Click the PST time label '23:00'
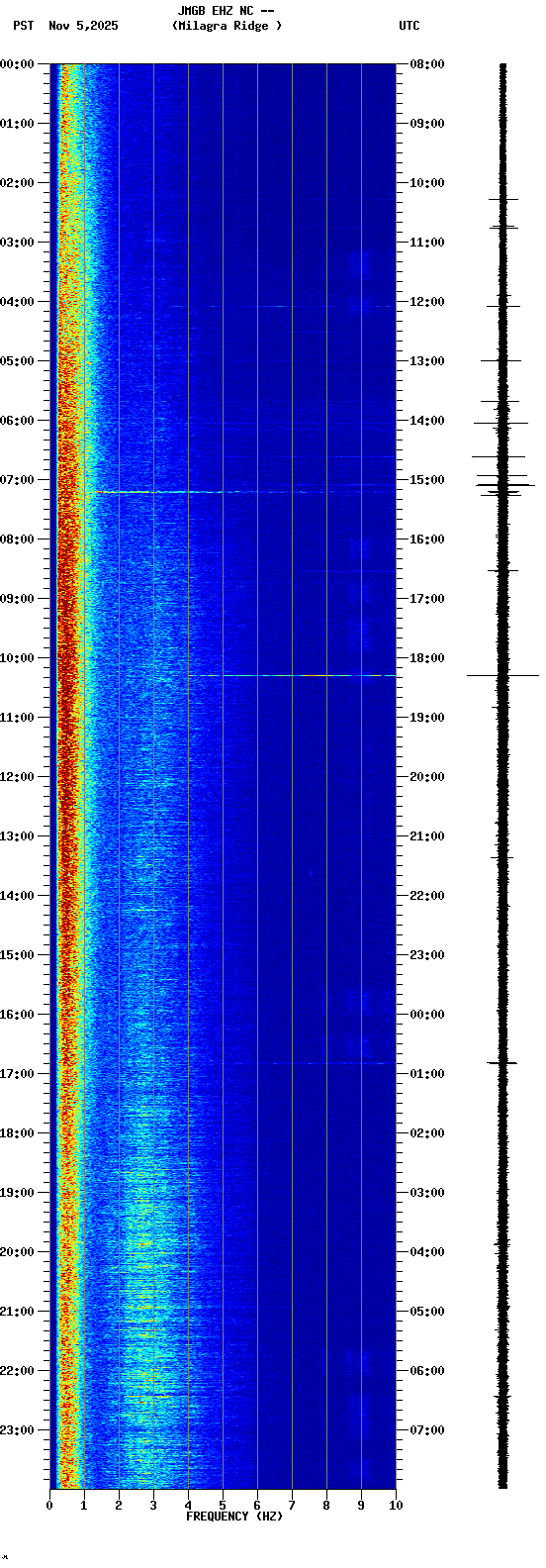 tap(17, 1430)
